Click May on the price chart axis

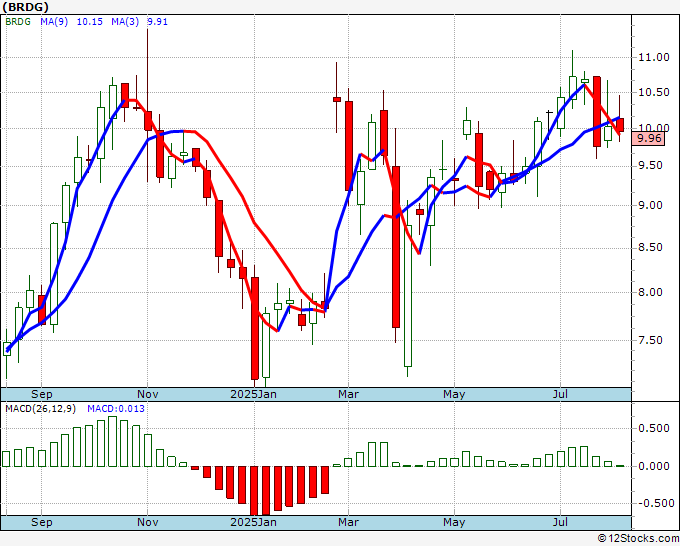click(454, 394)
